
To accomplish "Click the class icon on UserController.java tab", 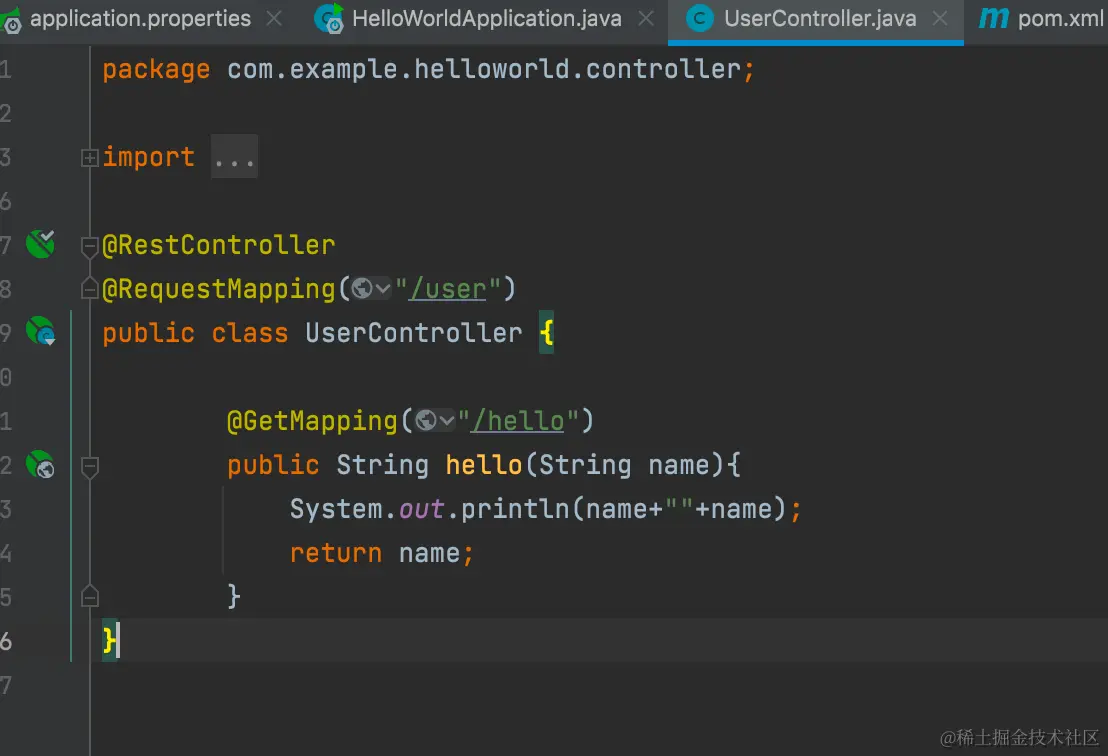I will coord(700,19).
